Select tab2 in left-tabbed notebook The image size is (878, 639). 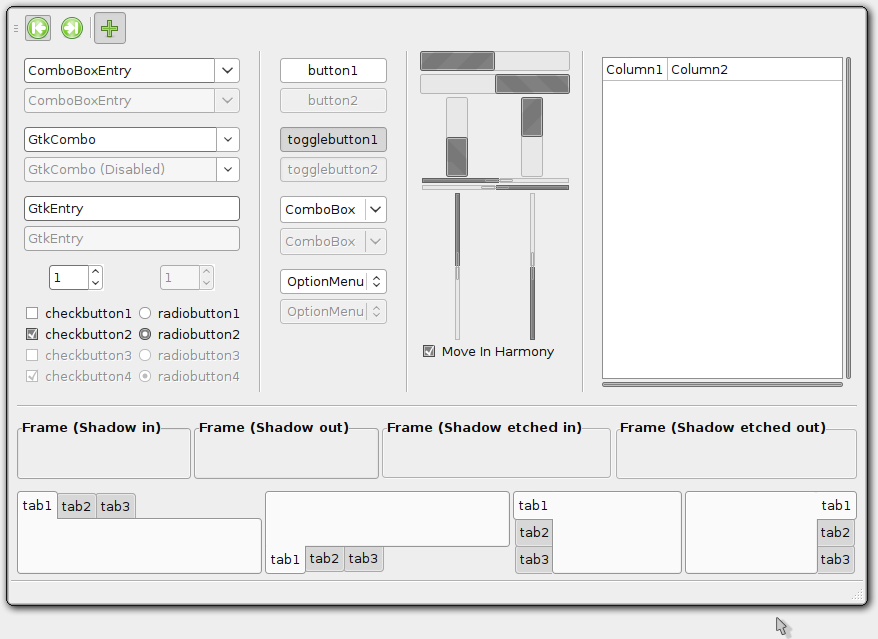click(534, 533)
